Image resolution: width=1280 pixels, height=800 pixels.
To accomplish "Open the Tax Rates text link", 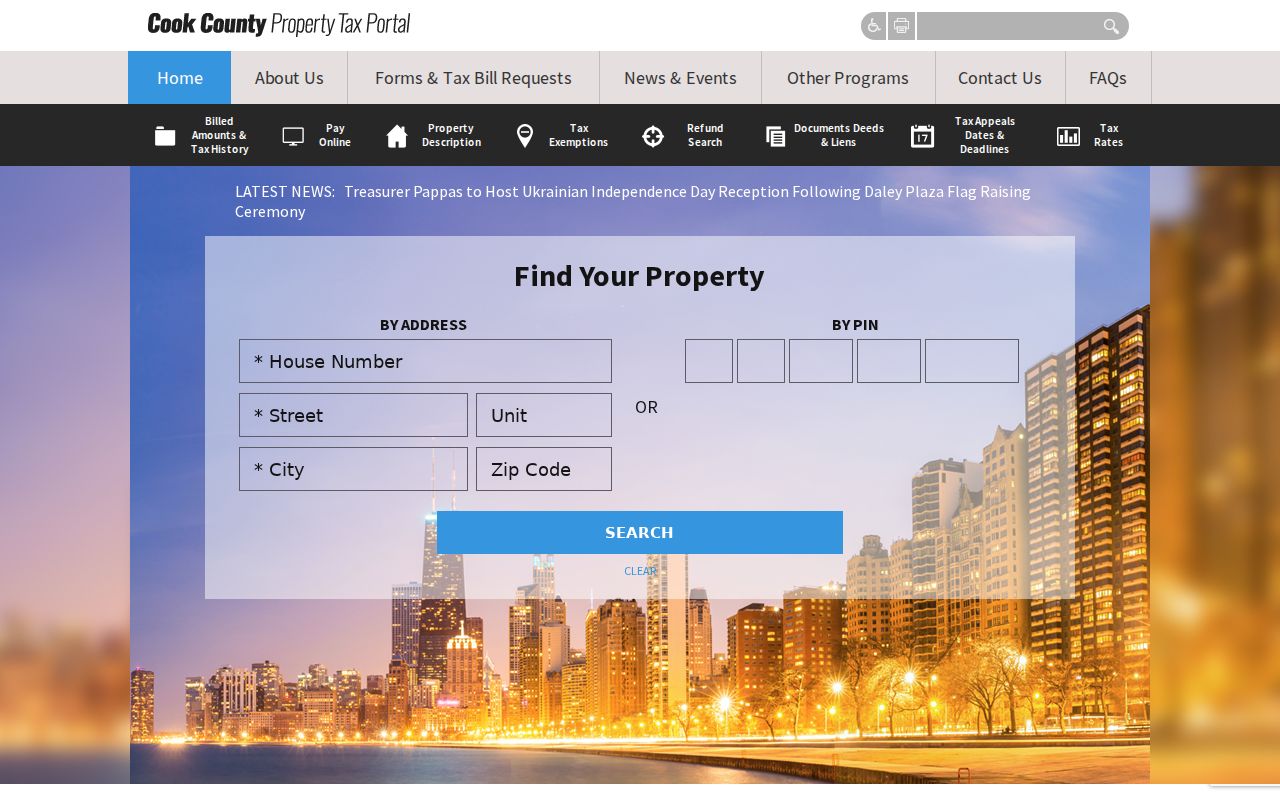I will 1108,135.
